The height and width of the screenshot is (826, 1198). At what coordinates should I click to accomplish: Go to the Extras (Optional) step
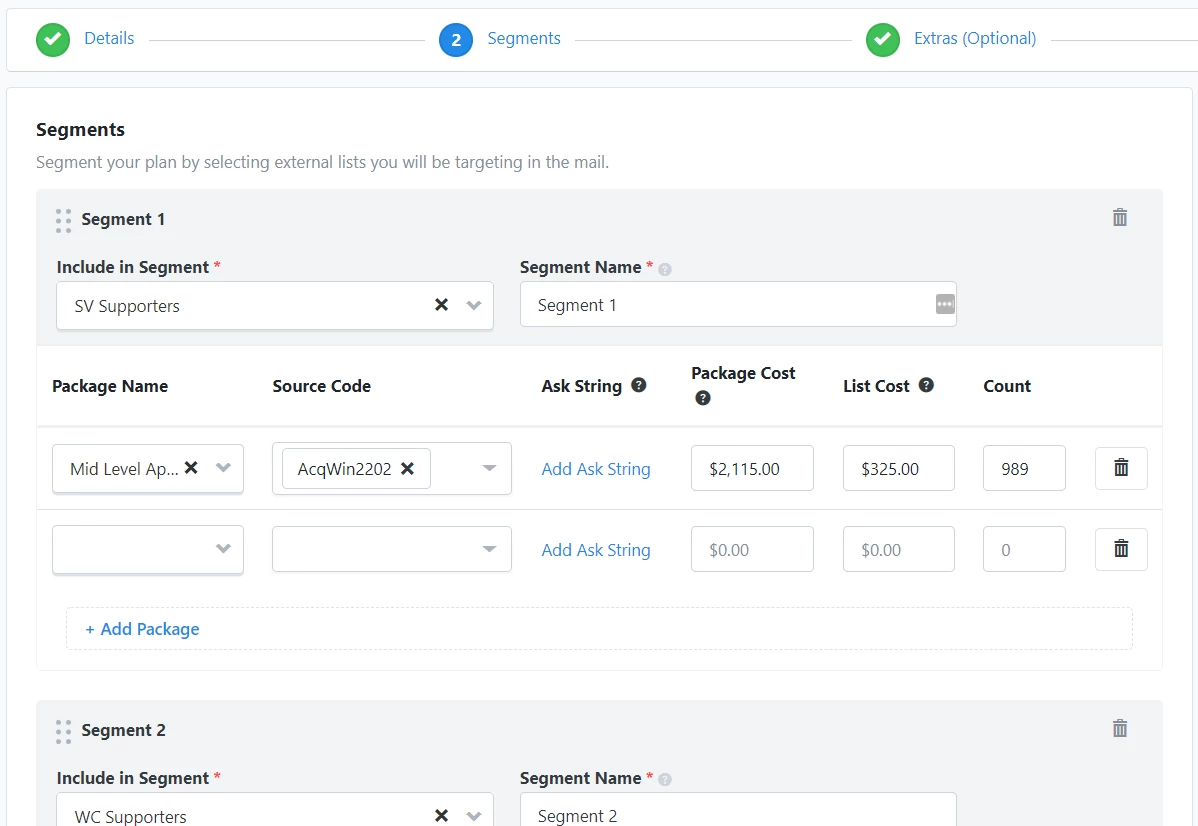[975, 38]
